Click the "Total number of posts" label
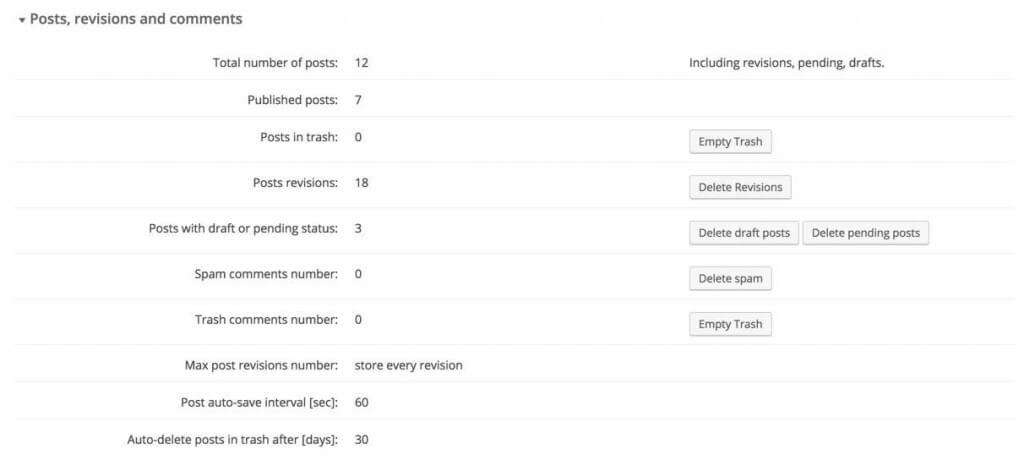This screenshot has width=1024, height=466. tap(275, 63)
